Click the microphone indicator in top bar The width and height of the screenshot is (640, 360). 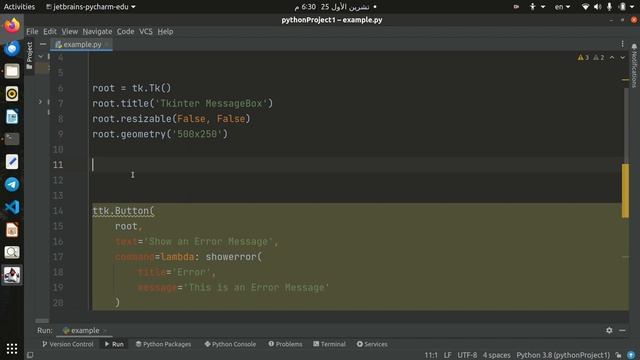point(609,7)
